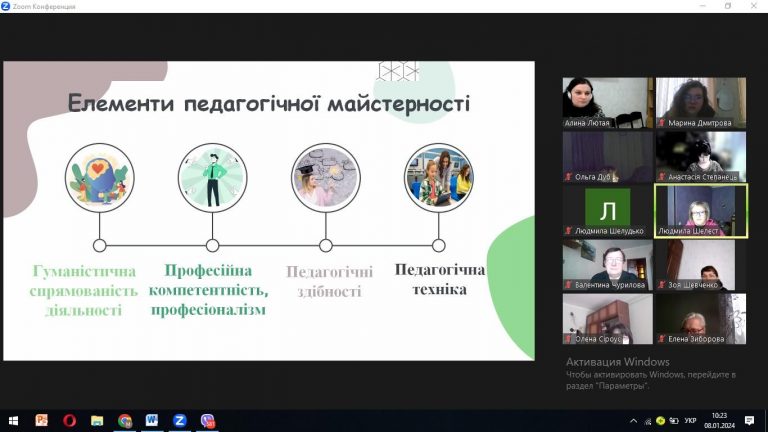The image size is (768, 432).
Task: Launch Opera browser from the taskbar
Action: point(69,420)
